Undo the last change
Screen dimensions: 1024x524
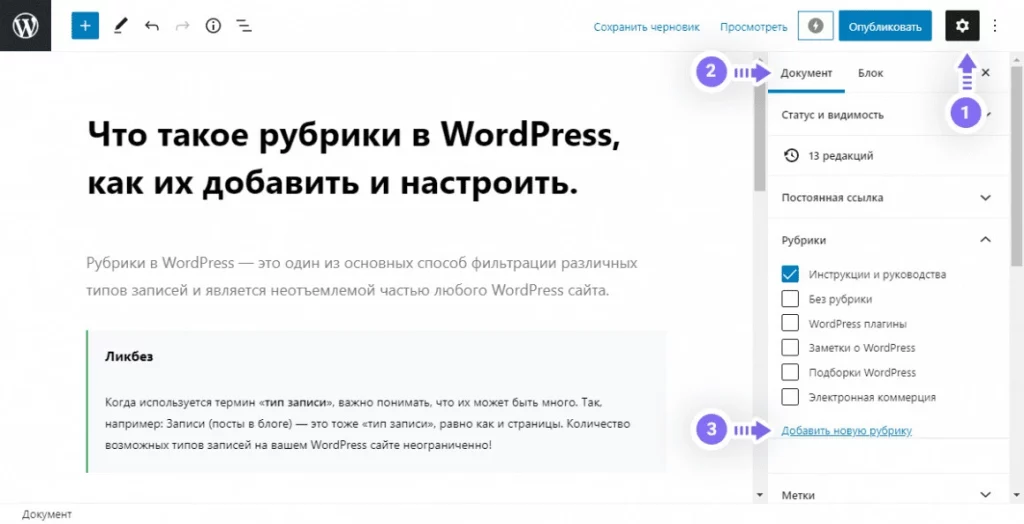[152, 26]
